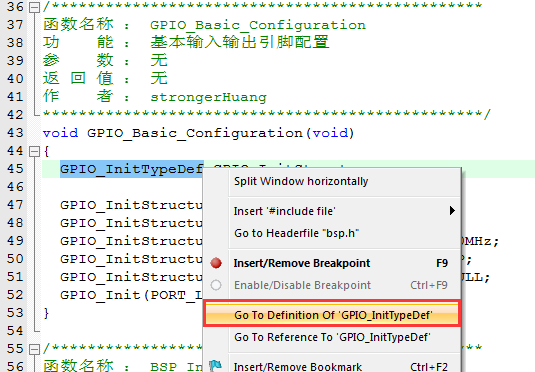This screenshot has height=372, width=535.
Task: Click GPIO_InitStructu text on line 49
Action: point(131,241)
